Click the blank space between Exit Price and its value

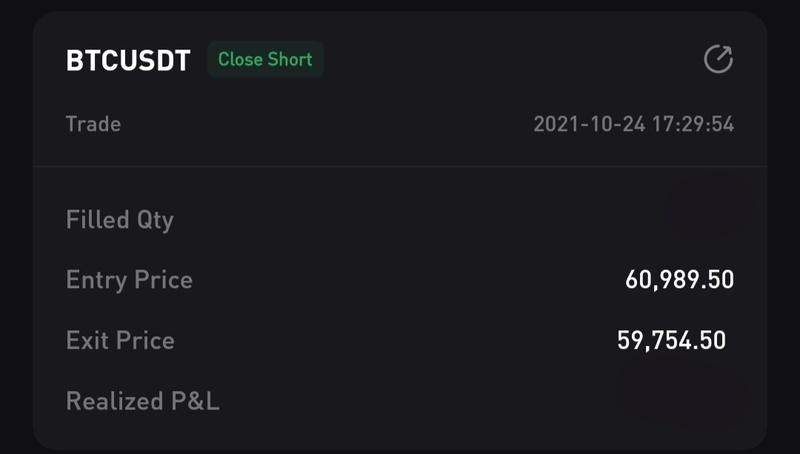400,340
